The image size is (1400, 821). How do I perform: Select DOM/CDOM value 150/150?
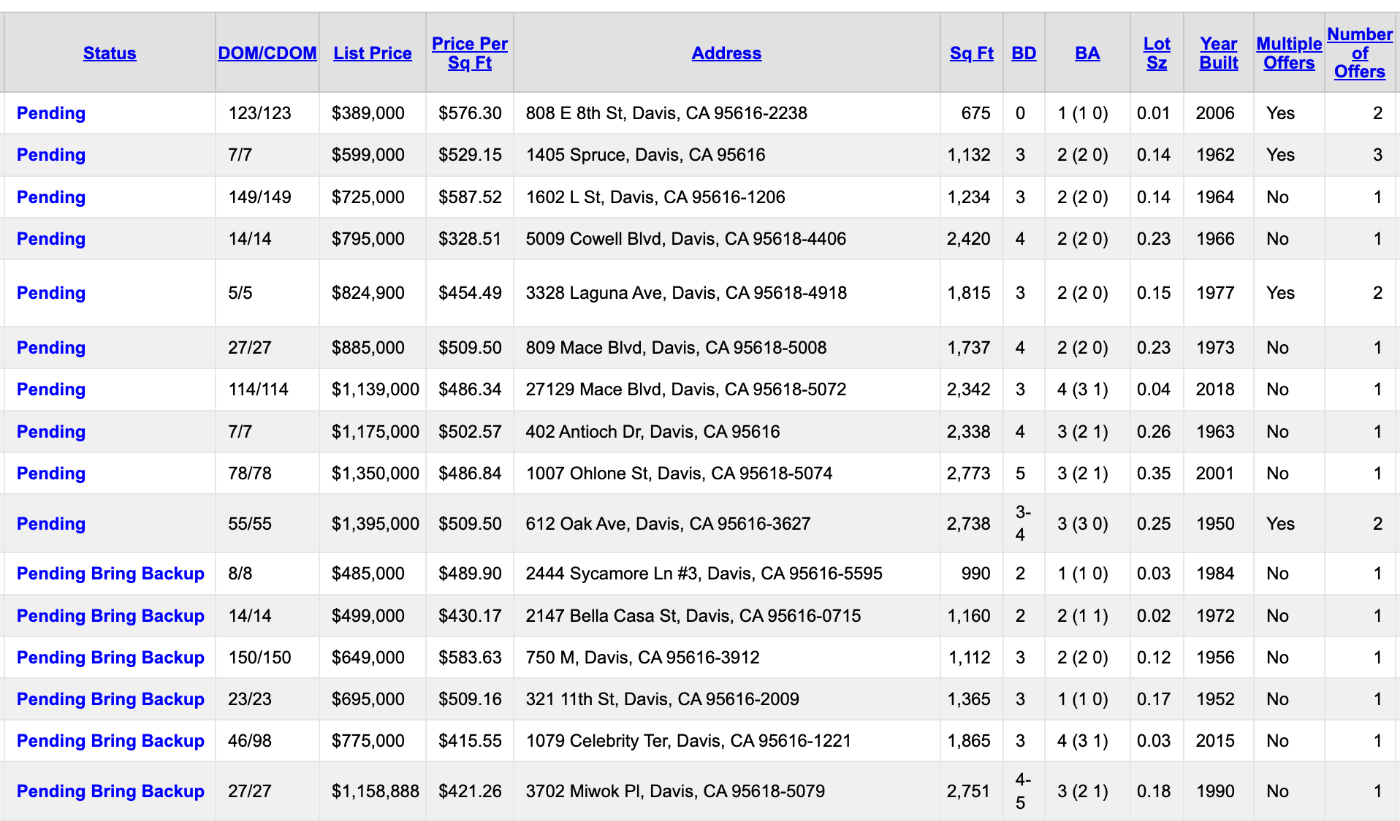(260, 658)
